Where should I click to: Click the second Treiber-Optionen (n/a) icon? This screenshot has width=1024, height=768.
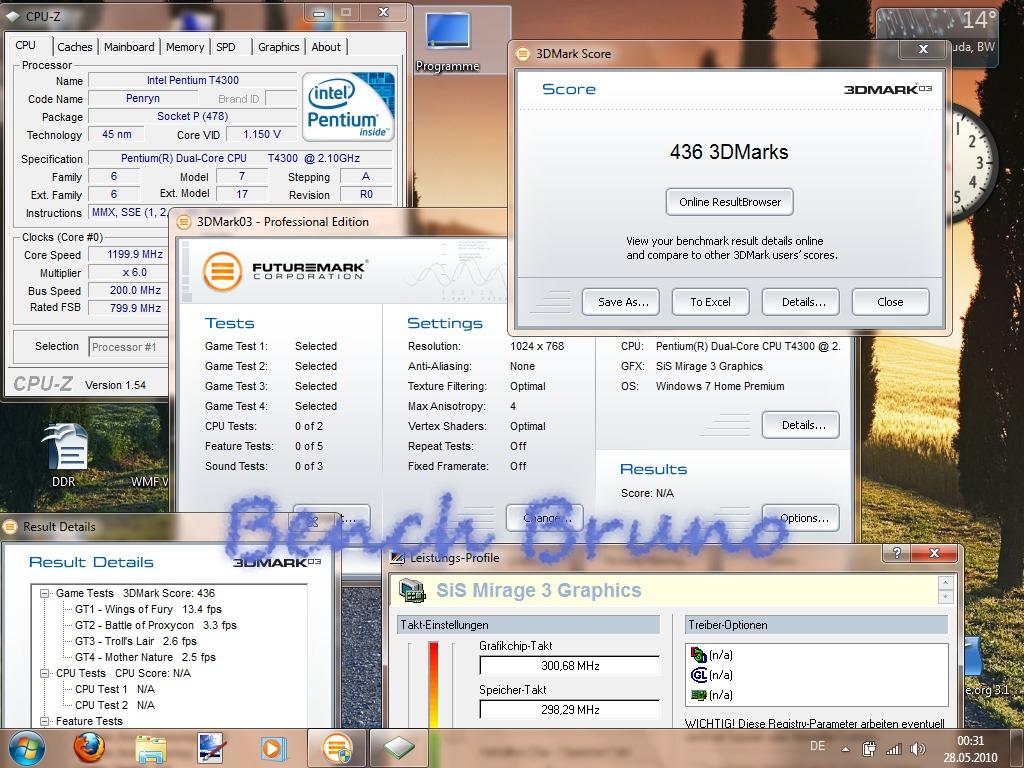click(x=699, y=675)
